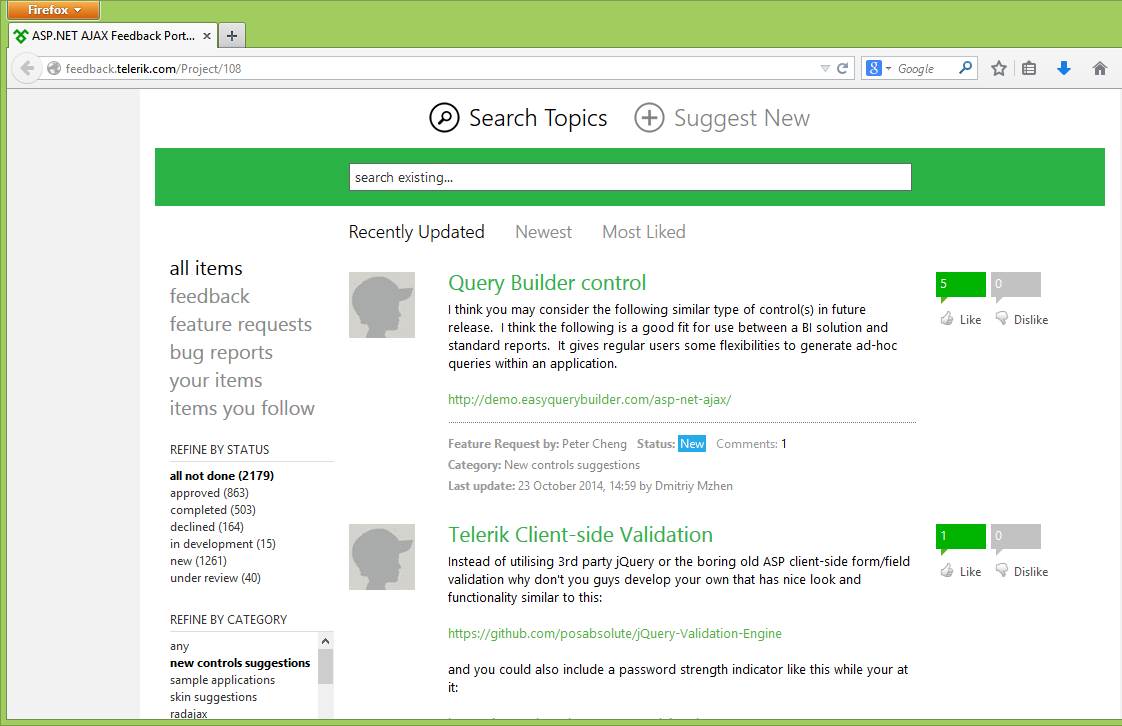The width and height of the screenshot is (1122, 726).
Task: Reload the page with the refresh icon
Action: coord(842,69)
